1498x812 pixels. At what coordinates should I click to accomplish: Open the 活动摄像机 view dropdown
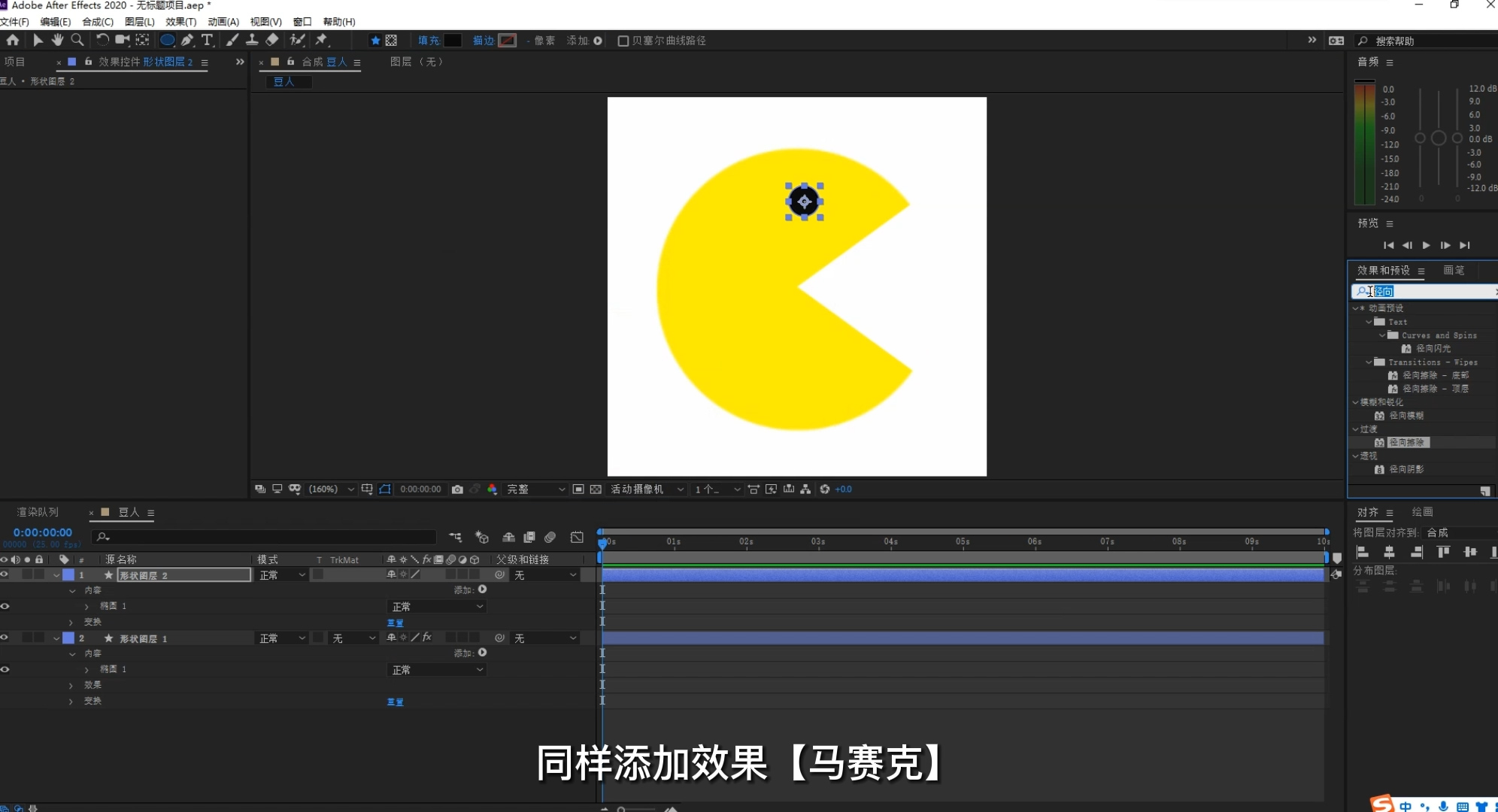tap(647, 489)
